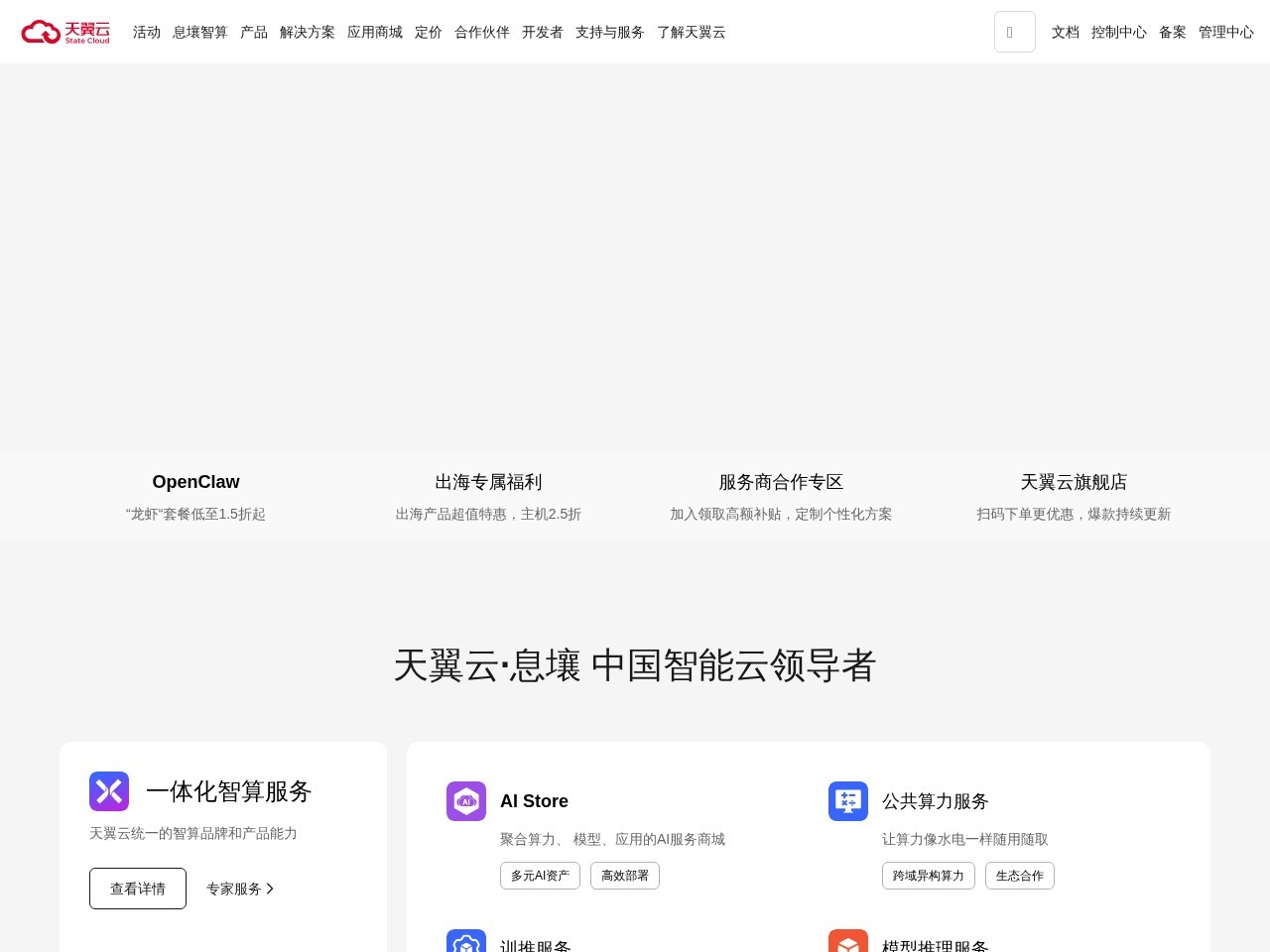Screen dimensions: 1270x952
Task: Open 控制中心 from the top bar
Action: coord(1119,32)
